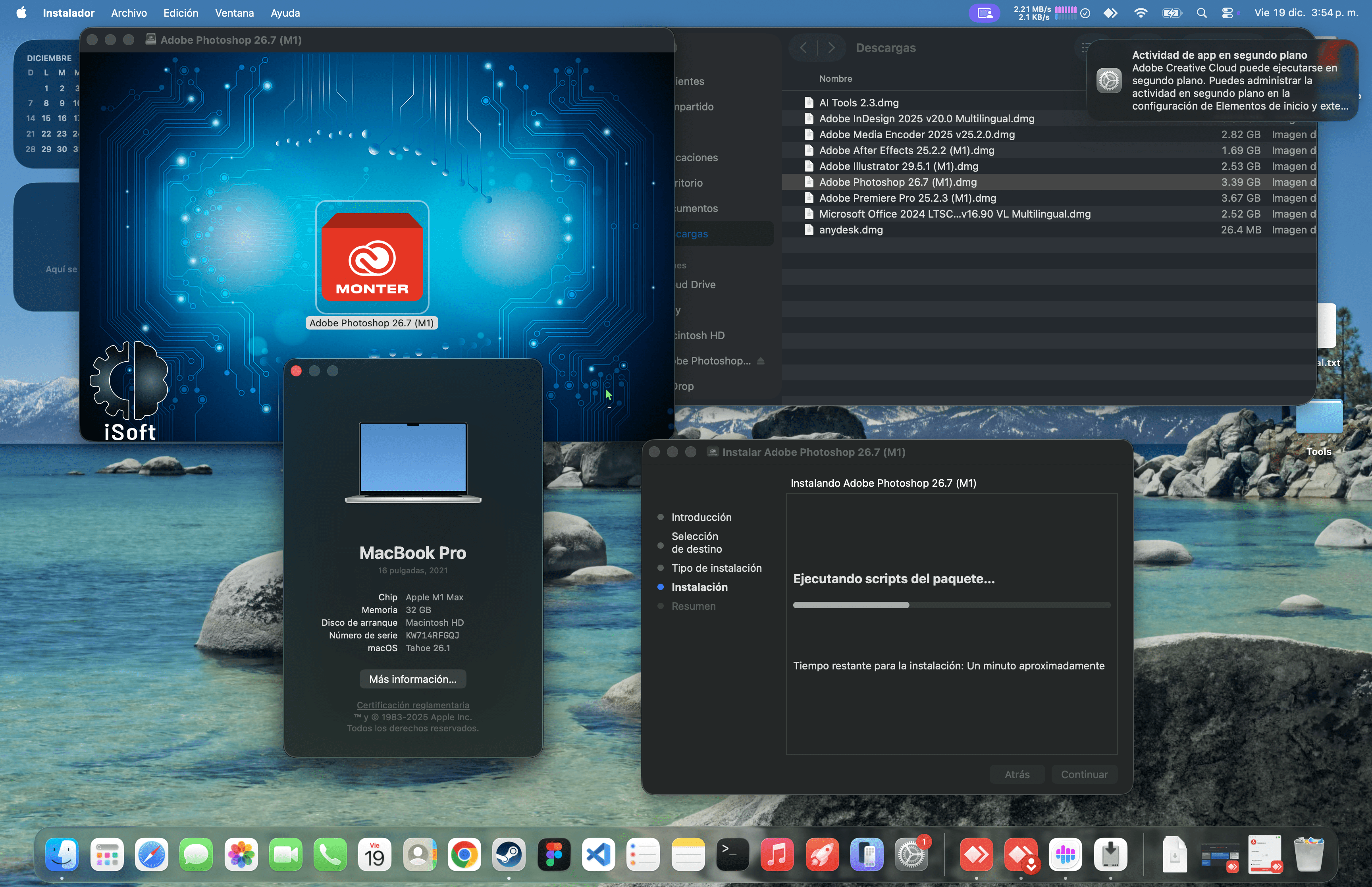The height and width of the screenshot is (887, 1372).
Task: Open the Ventana menu
Action: point(234,13)
